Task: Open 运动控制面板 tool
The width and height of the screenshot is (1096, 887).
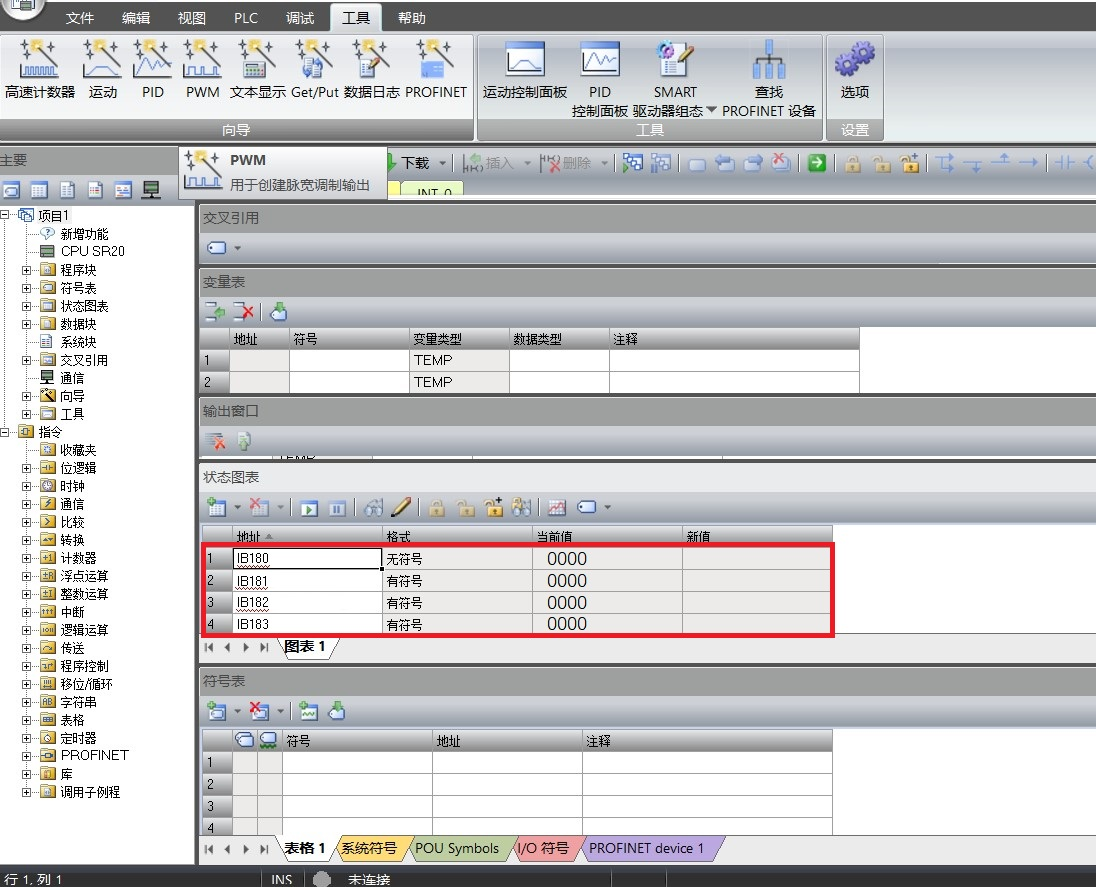Action: click(x=524, y=70)
